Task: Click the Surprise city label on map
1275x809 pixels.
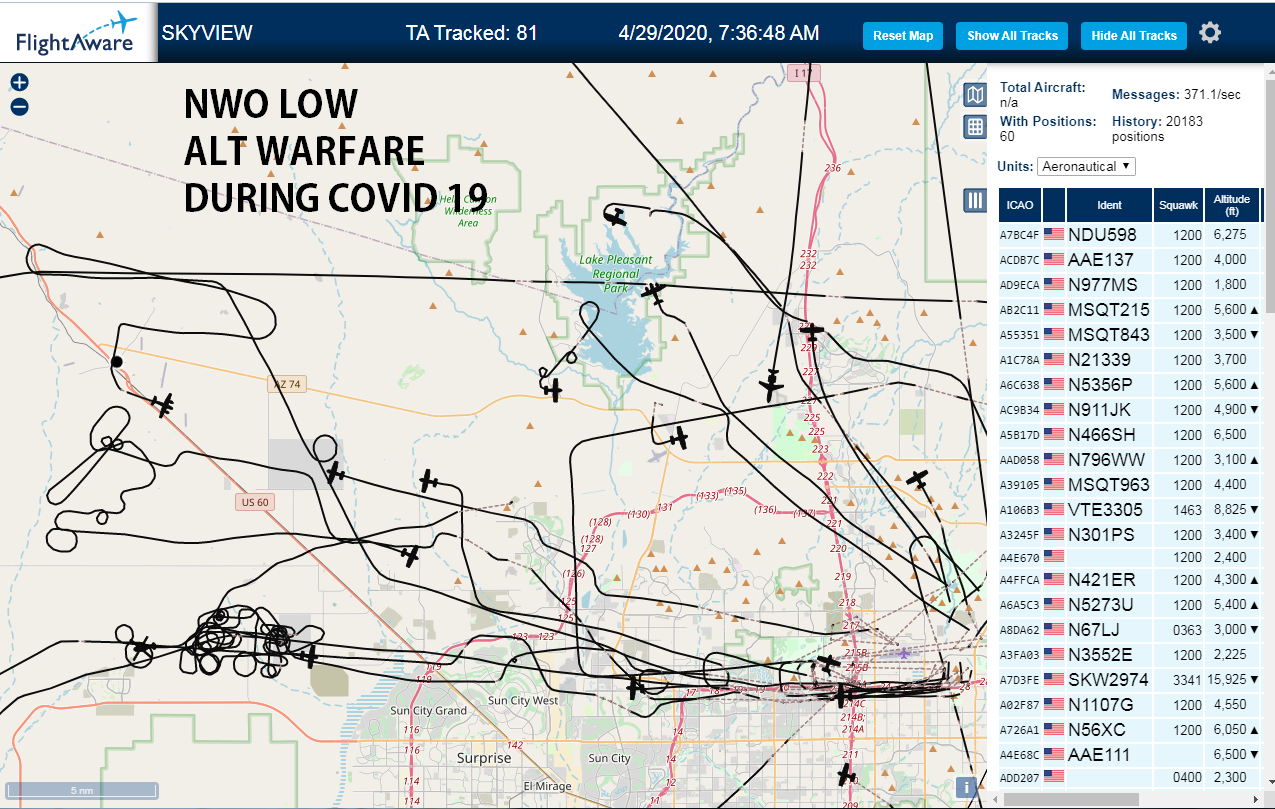Action: pos(484,758)
